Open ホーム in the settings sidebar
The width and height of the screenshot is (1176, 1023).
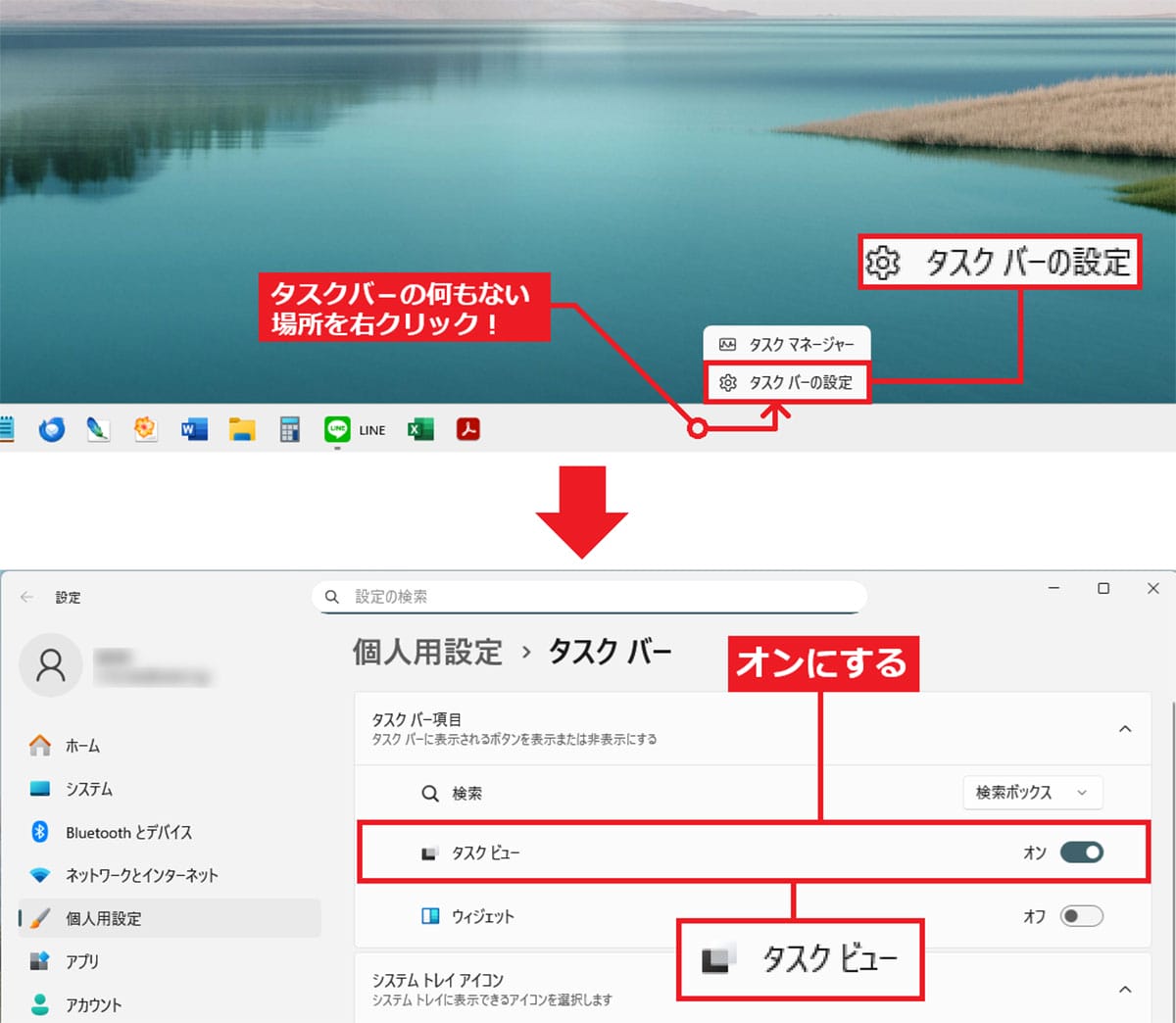170,746
